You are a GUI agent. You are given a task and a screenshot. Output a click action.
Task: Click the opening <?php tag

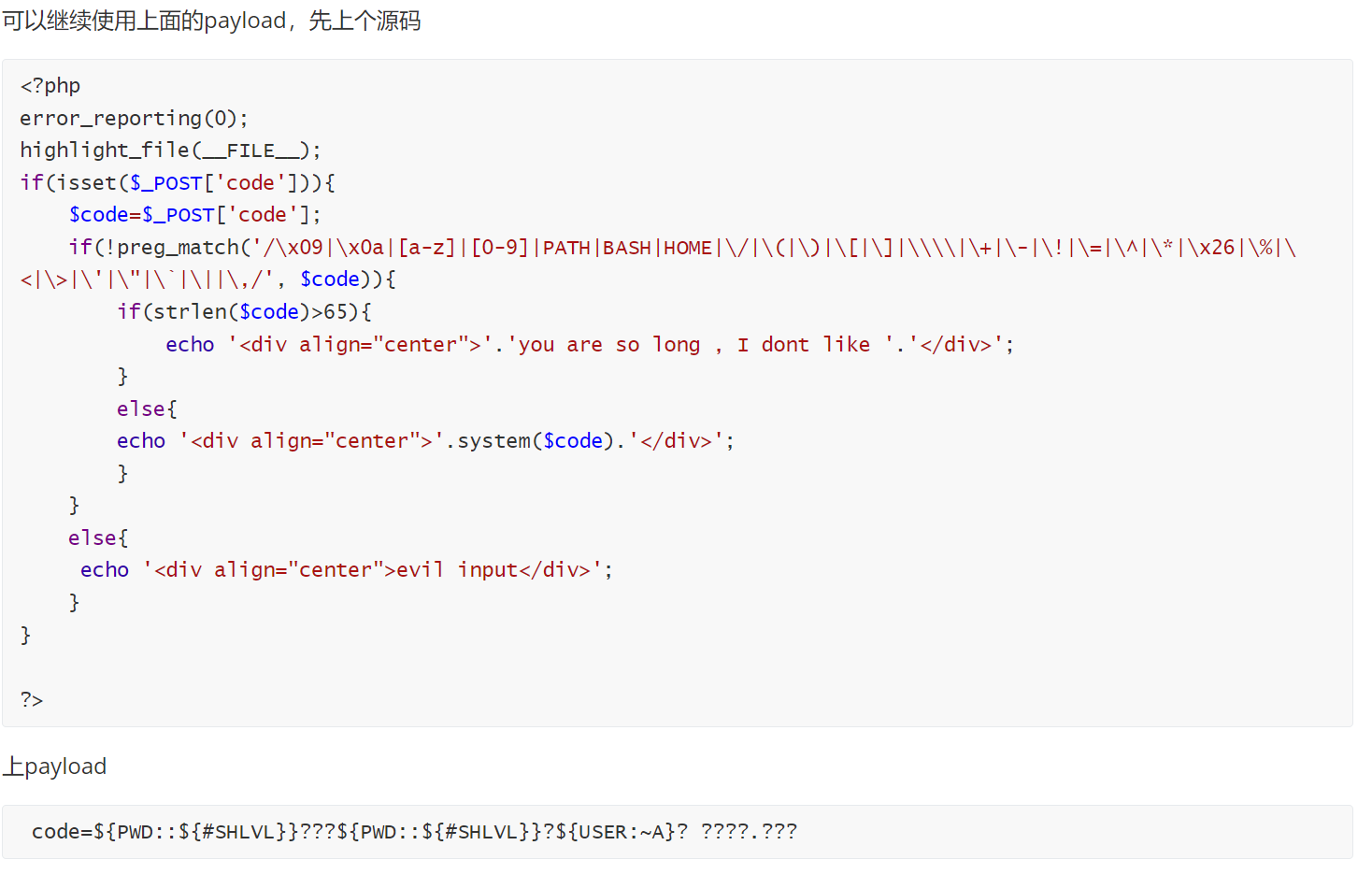[50, 86]
